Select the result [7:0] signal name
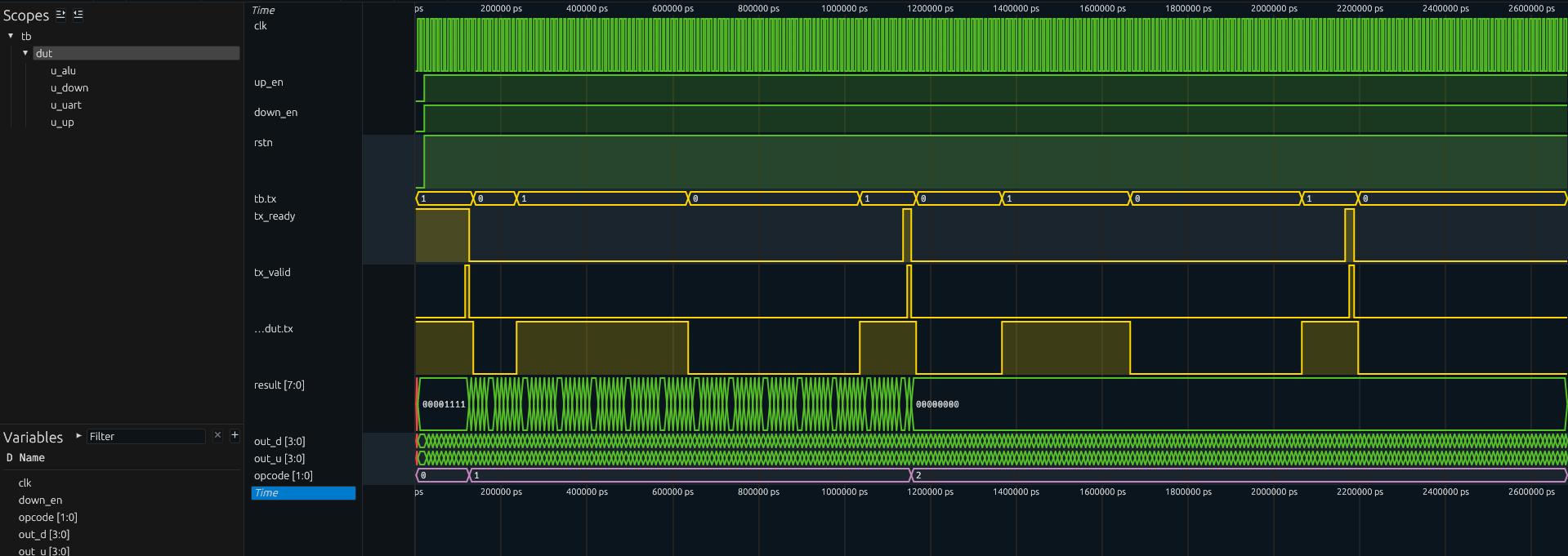Image resolution: width=1568 pixels, height=556 pixels. click(279, 385)
